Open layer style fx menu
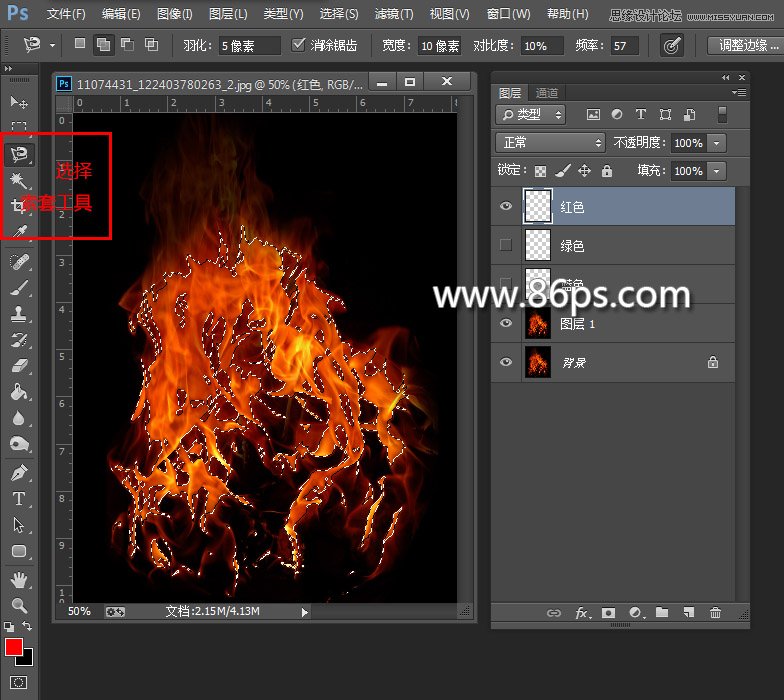 click(x=582, y=613)
